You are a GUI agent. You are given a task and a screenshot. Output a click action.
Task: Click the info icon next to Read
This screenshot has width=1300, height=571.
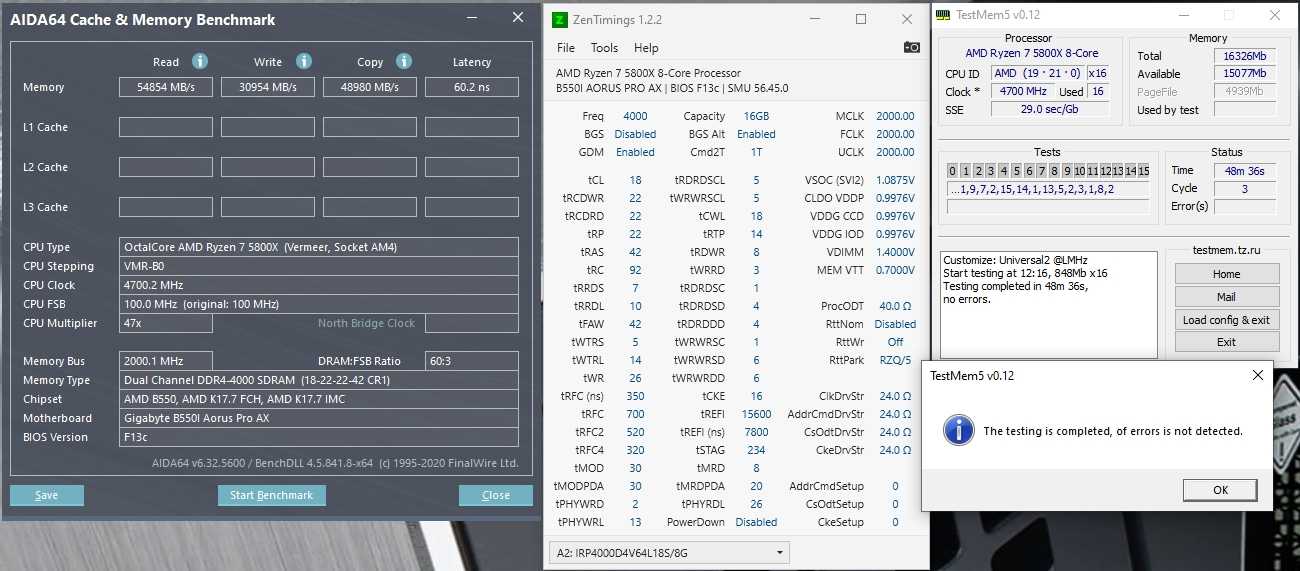click(x=200, y=61)
